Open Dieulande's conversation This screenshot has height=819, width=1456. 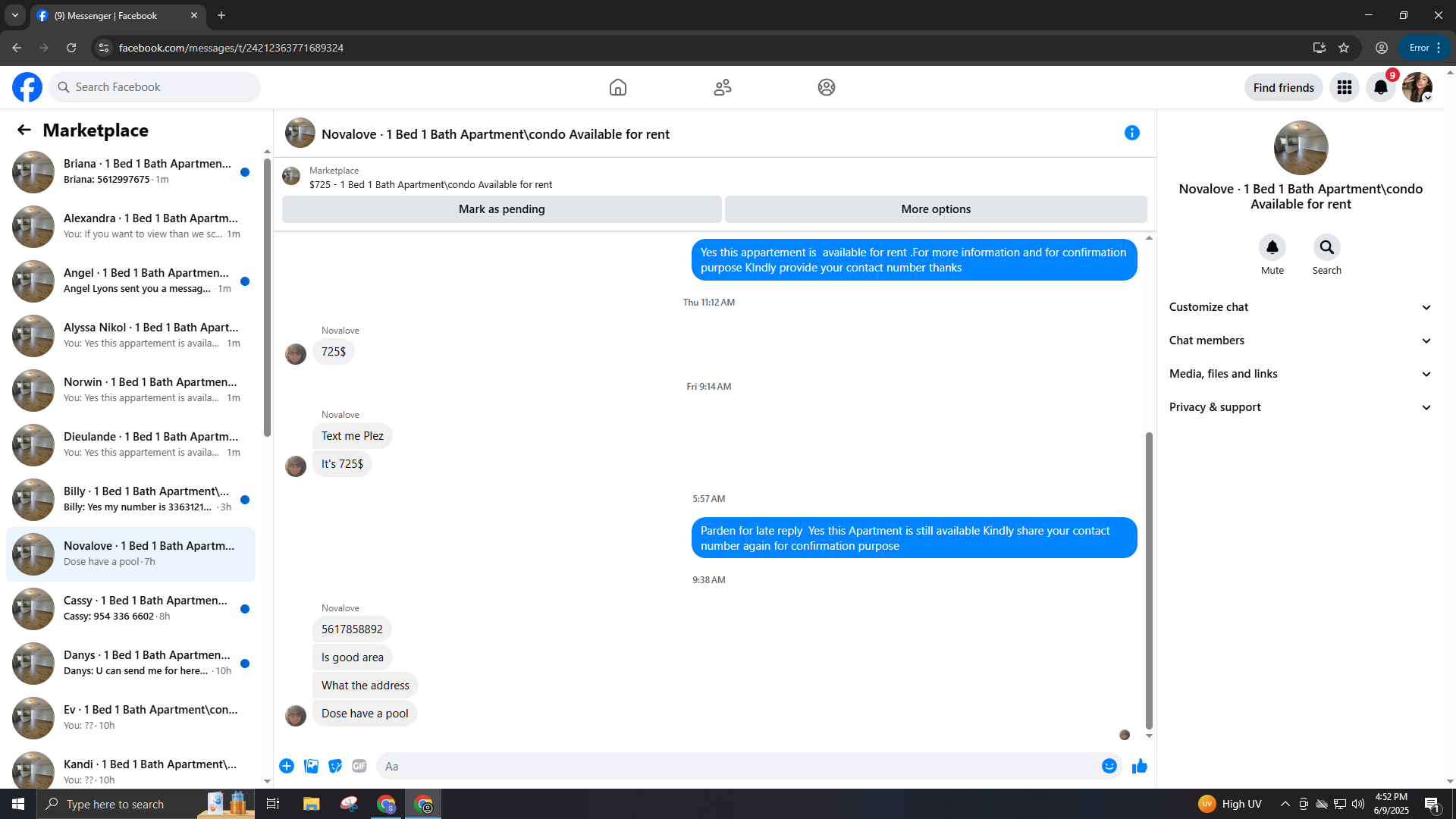click(x=130, y=445)
